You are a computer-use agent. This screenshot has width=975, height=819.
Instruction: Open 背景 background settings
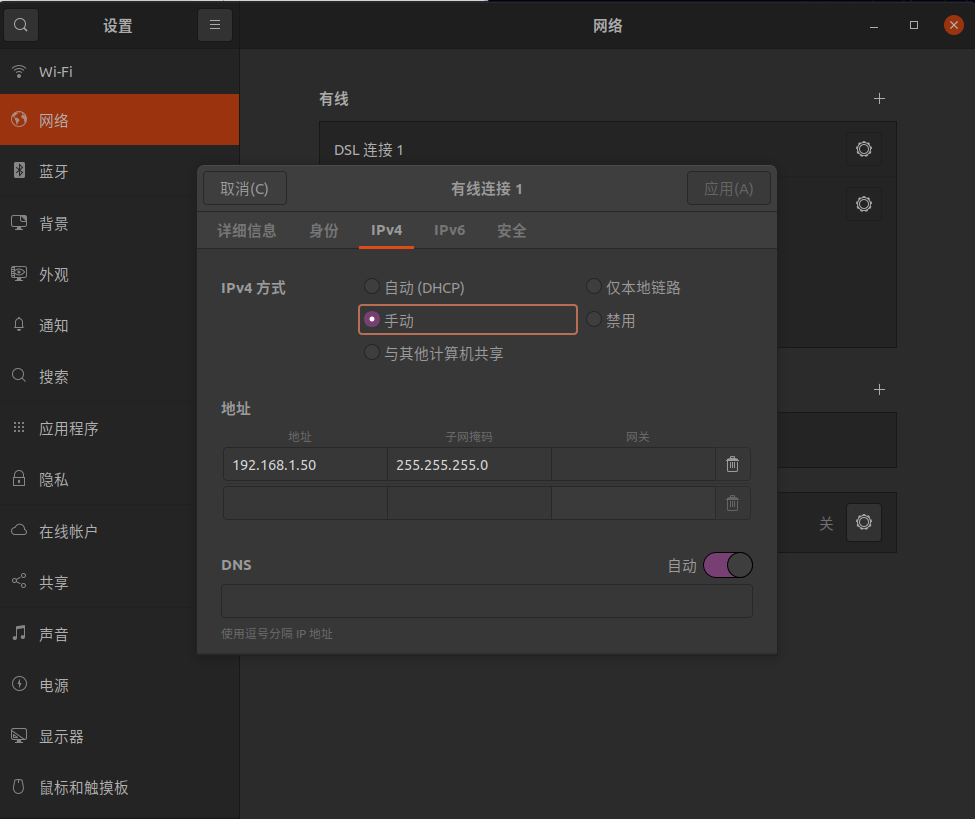pos(119,223)
